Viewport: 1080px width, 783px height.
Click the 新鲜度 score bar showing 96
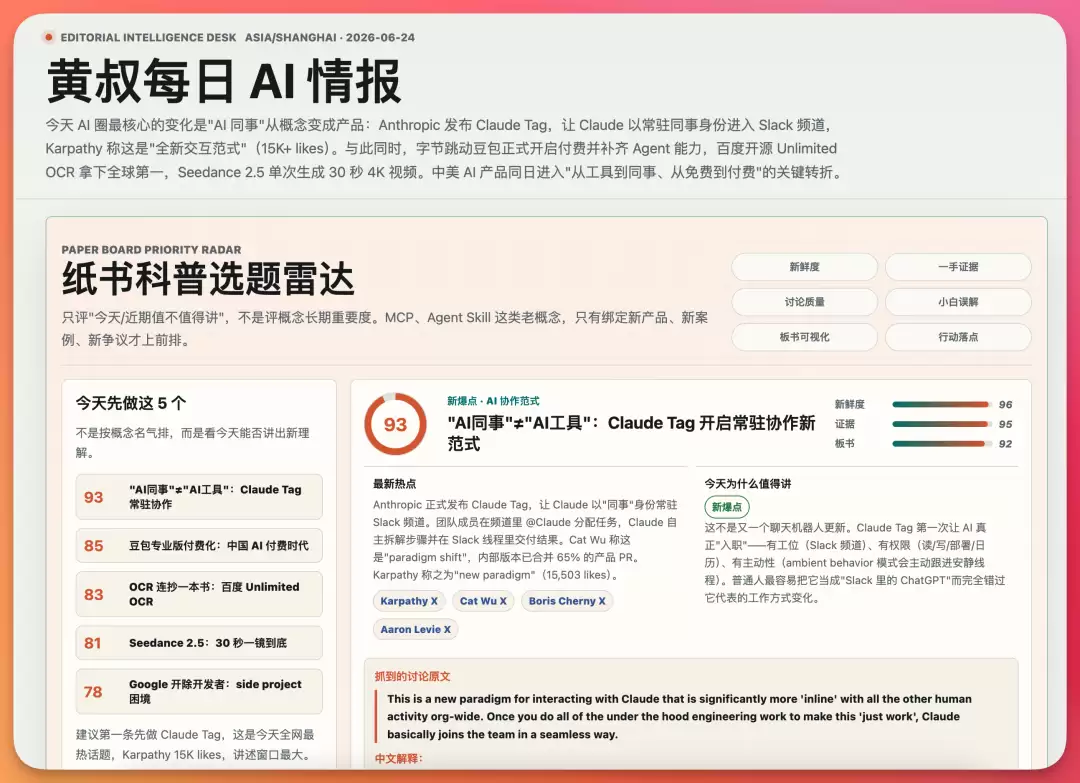[941, 404]
